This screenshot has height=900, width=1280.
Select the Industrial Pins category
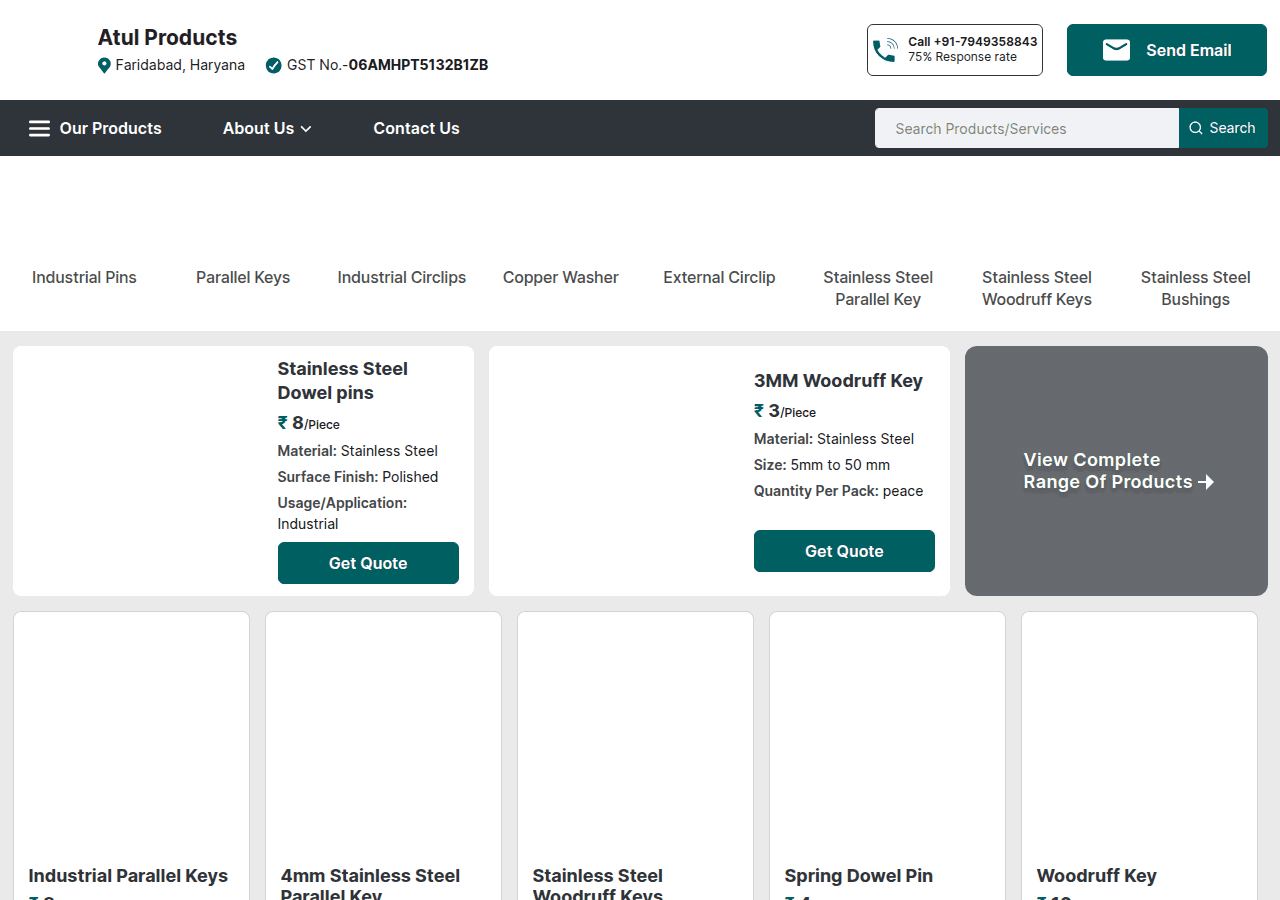click(84, 277)
